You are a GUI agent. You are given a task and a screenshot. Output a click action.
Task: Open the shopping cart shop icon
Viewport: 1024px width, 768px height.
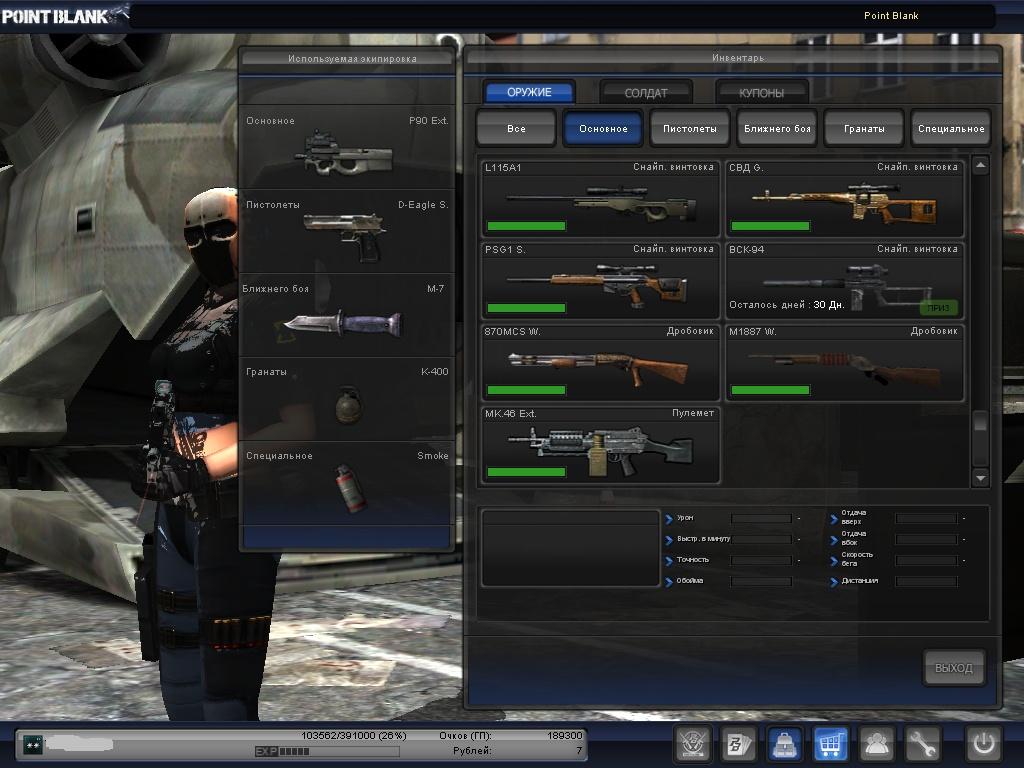830,743
